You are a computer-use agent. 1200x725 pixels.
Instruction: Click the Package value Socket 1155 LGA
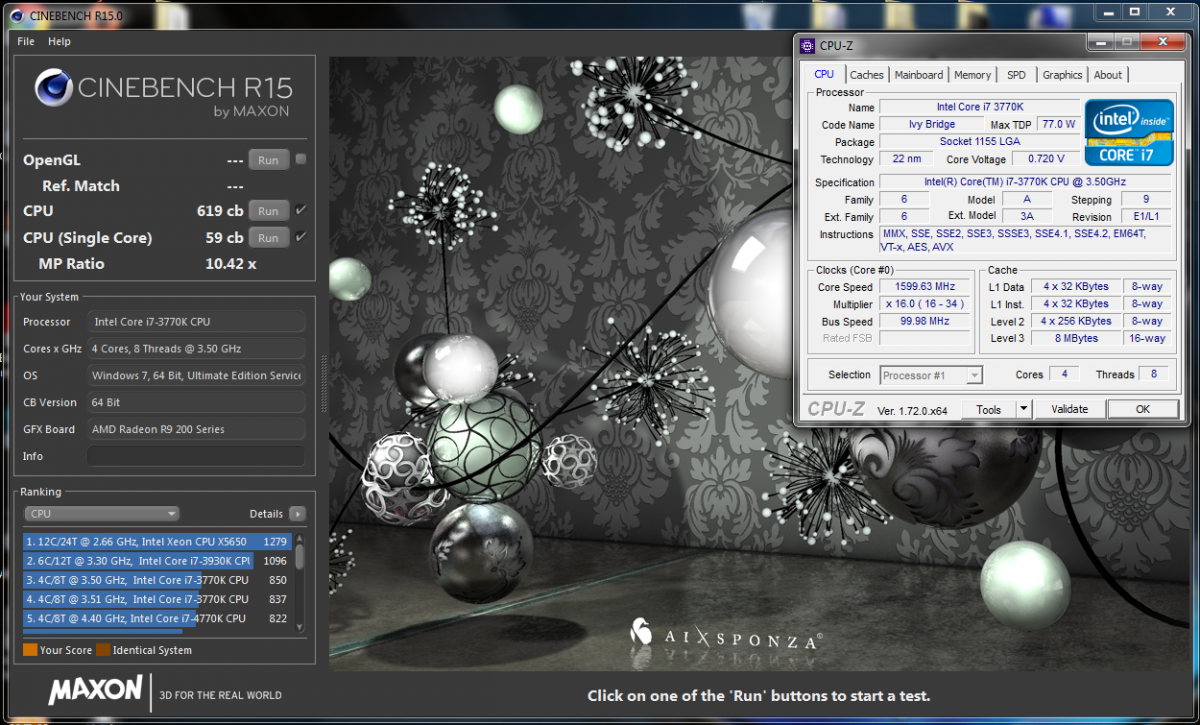pyautogui.click(x=979, y=142)
